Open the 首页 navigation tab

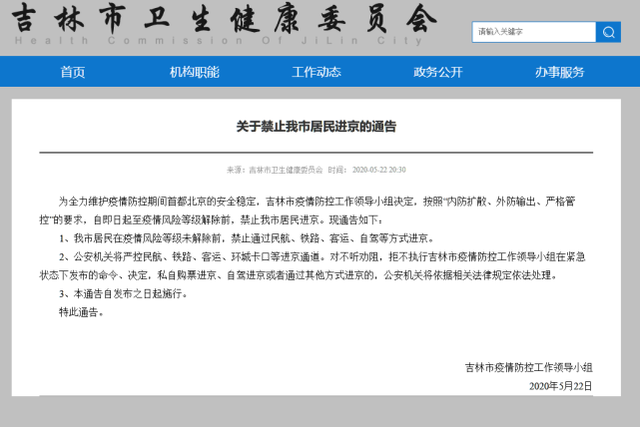coord(72,72)
